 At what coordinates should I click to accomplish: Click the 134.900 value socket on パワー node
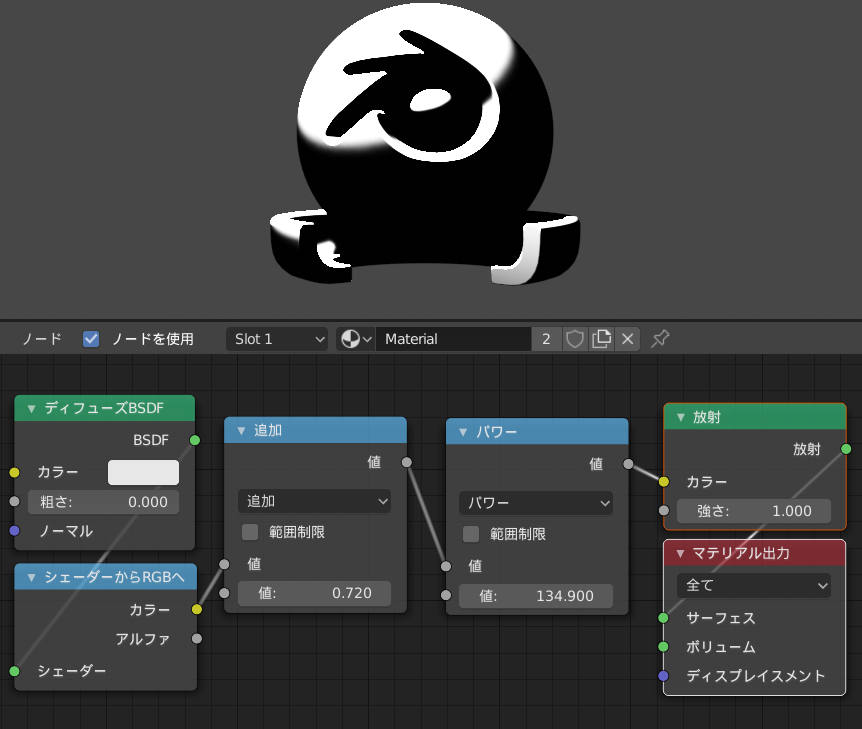(446, 595)
